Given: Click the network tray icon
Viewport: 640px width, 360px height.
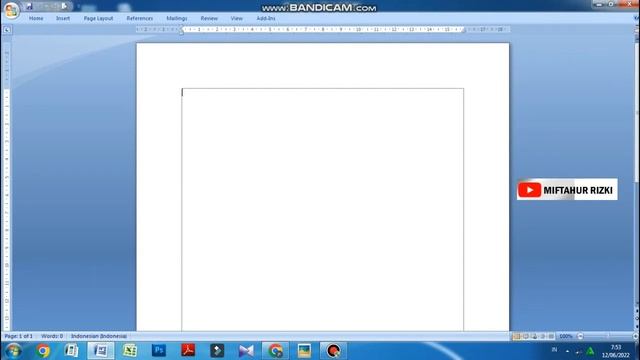Looking at the screenshot, I should [578, 351].
